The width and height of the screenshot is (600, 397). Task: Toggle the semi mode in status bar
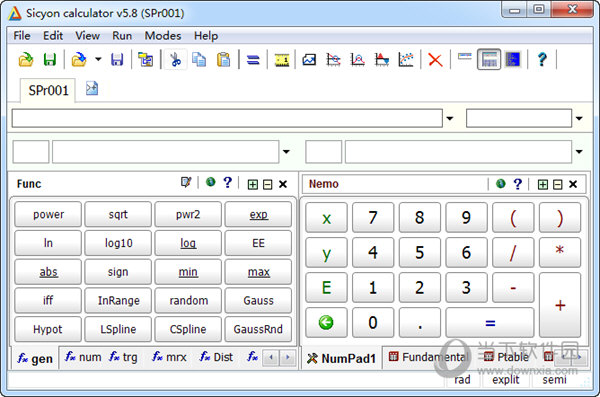pyautogui.click(x=554, y=380)
